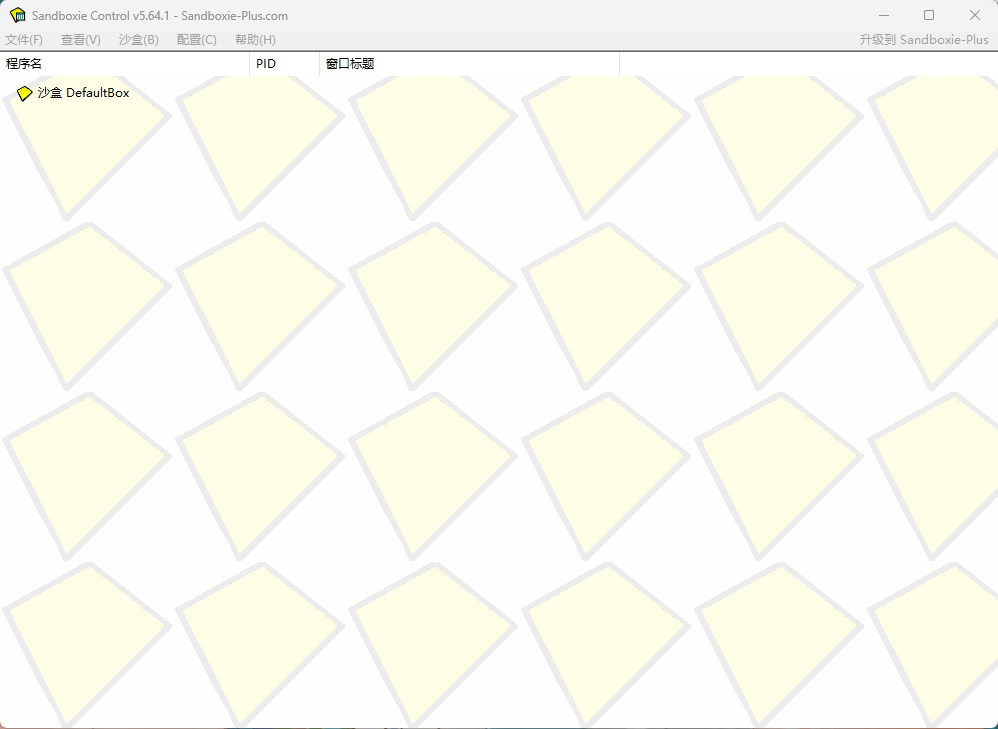
Task: Open the 配置(C) menu
Action: tap(196, 39)
